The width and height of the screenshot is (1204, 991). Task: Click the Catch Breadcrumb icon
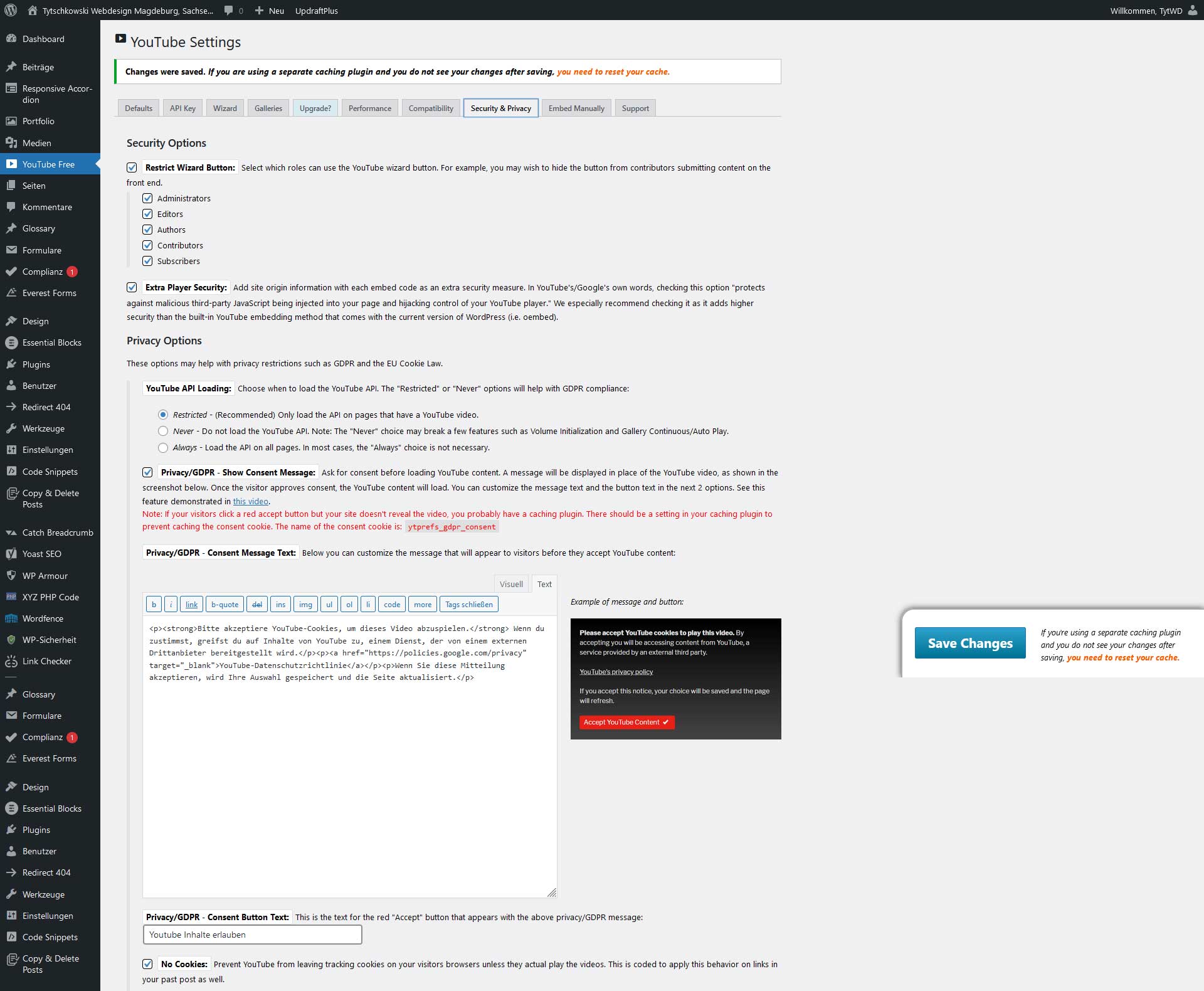(x=11, y=533)
